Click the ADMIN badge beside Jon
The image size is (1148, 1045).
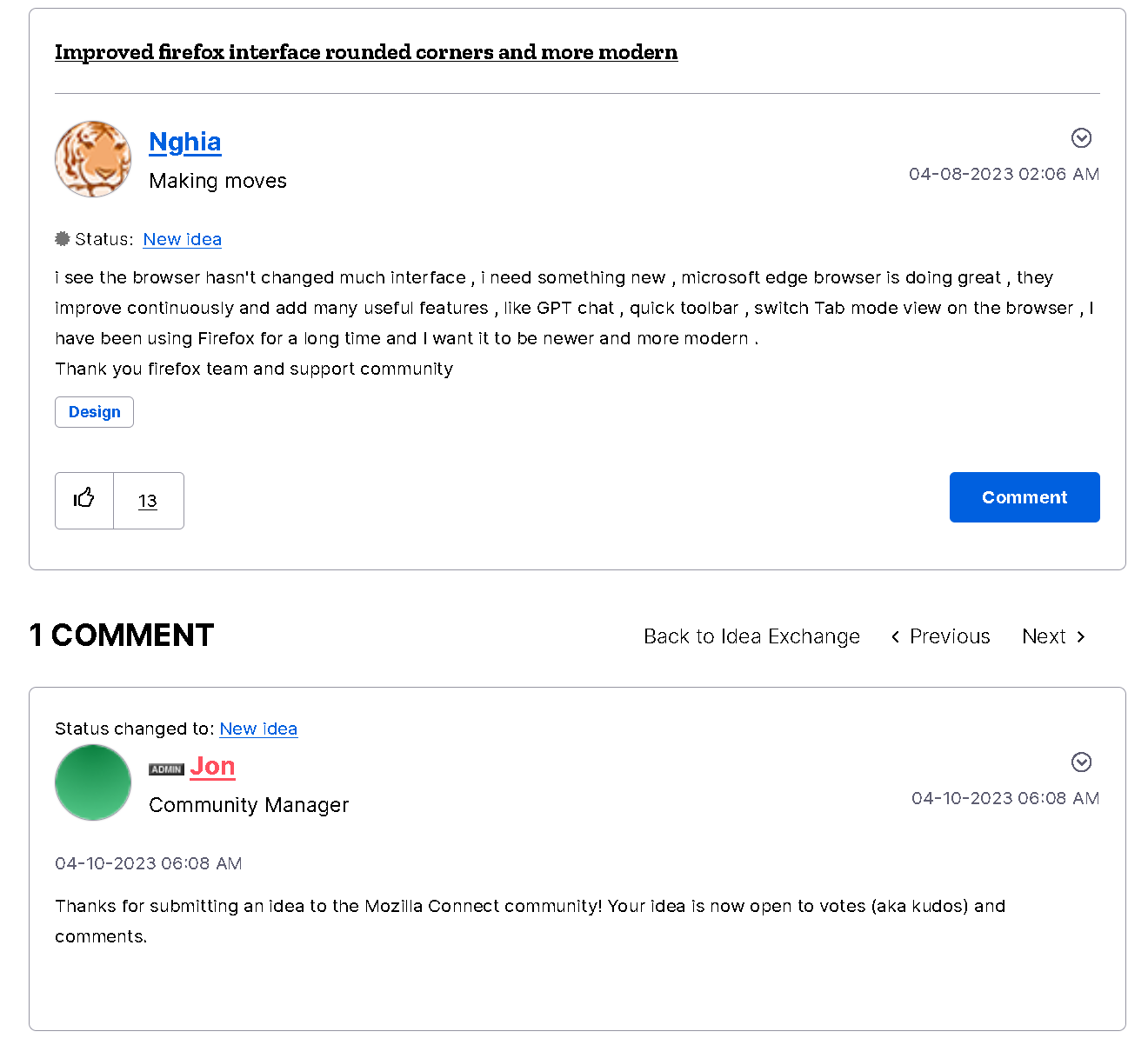[x=166, y=769]
